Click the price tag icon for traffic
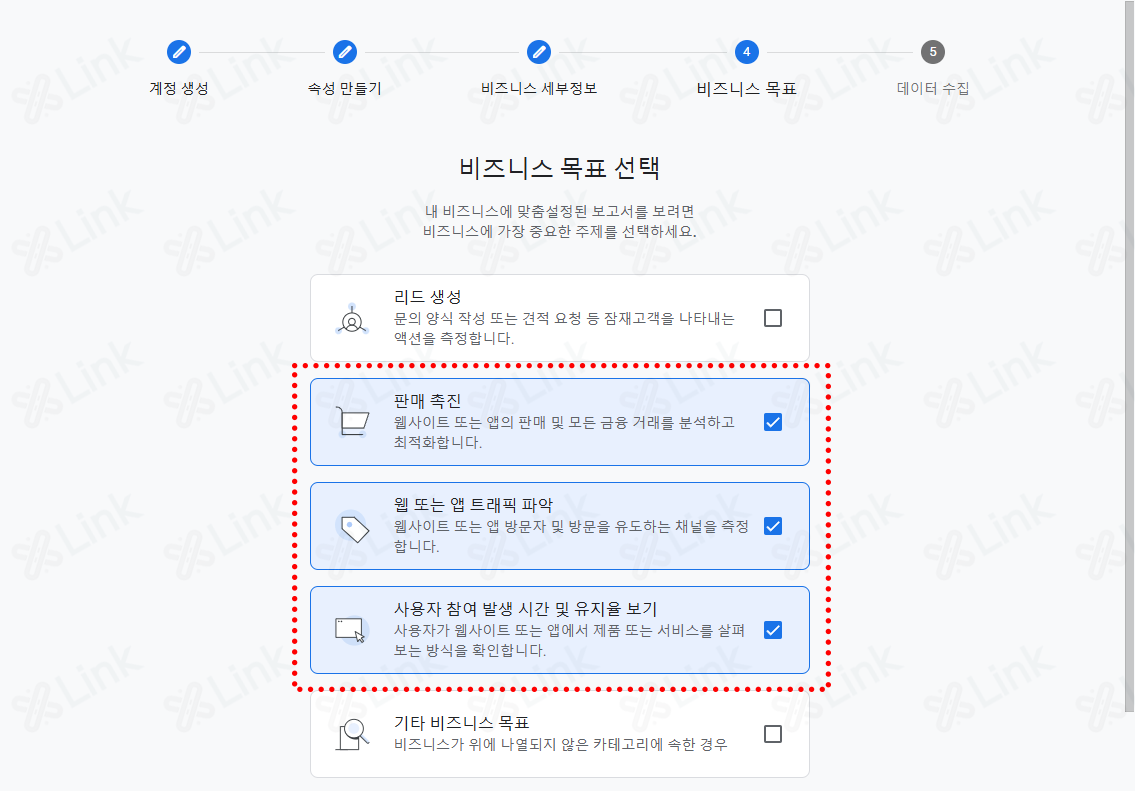1135x791 pixels. tap(353, 527)
